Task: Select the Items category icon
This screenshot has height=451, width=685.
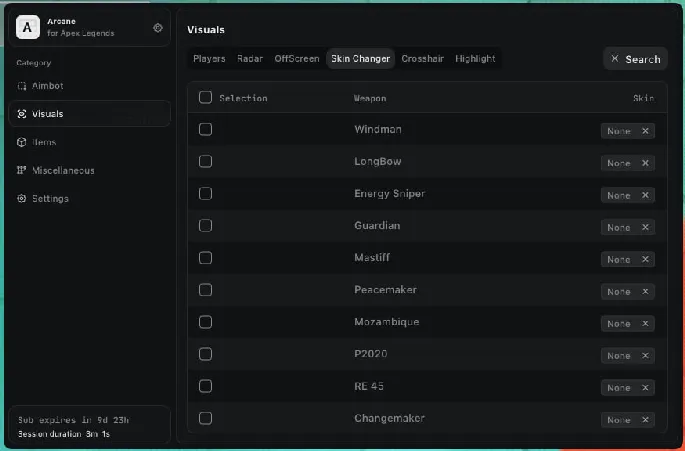Action: coord(22,142)
